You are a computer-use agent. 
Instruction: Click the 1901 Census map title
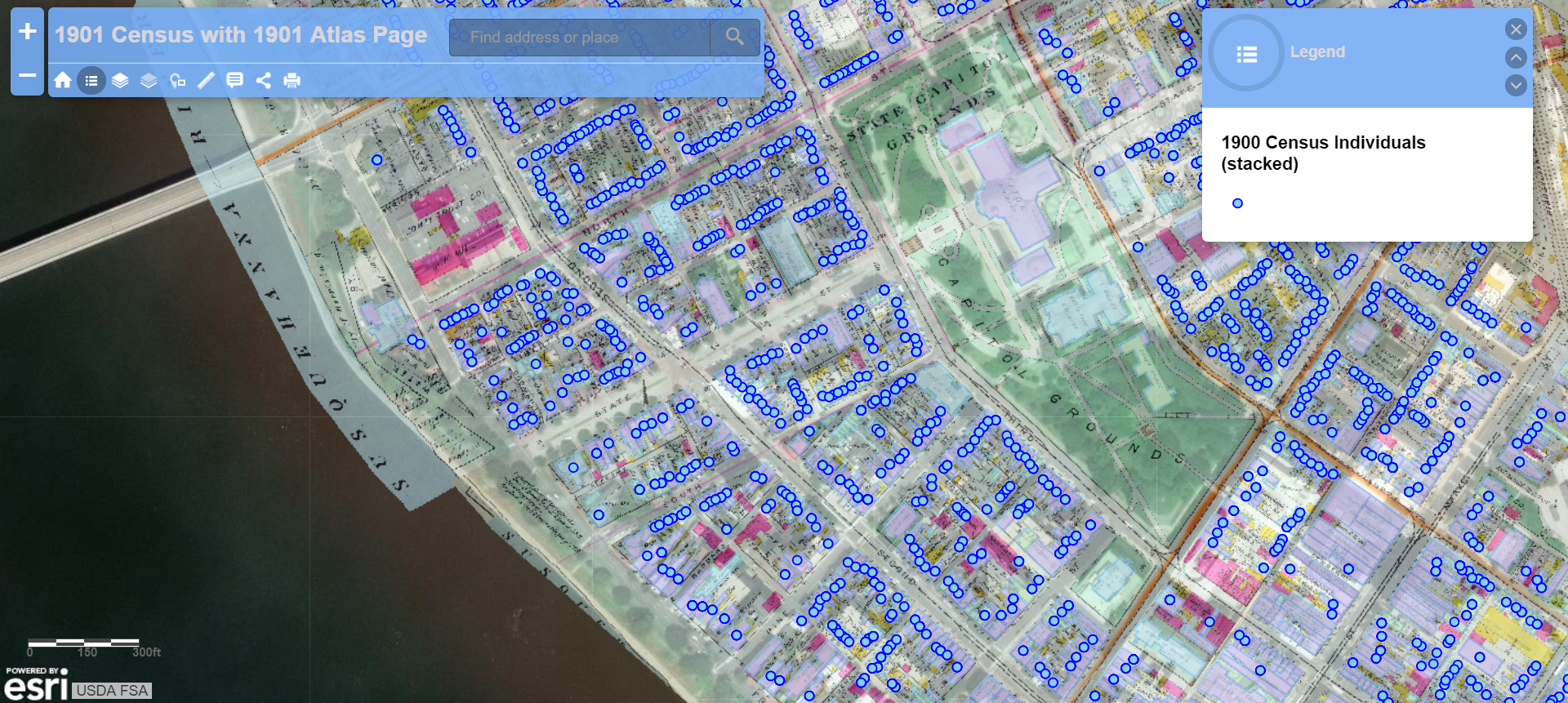click(241, 35)
